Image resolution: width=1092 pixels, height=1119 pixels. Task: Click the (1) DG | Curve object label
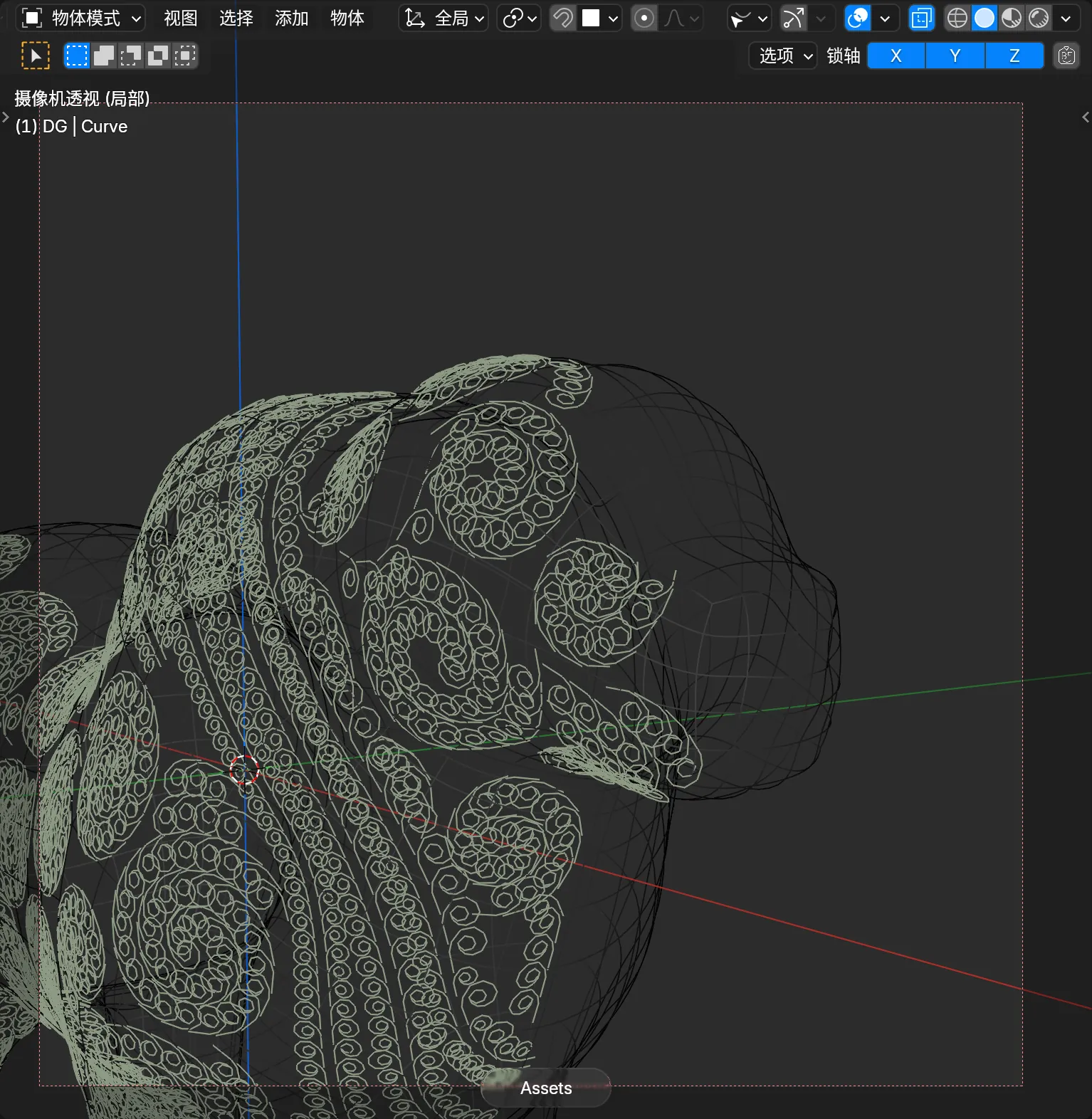click(71, 126)
